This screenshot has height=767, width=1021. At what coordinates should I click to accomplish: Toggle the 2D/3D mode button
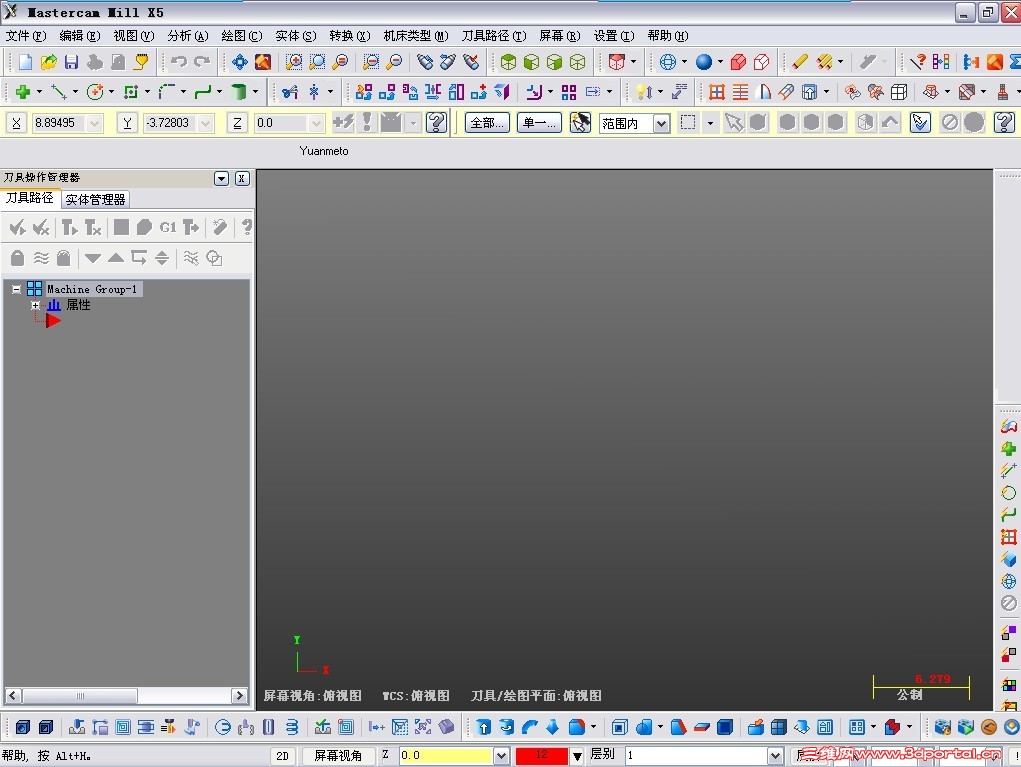[x=282, y=756]
